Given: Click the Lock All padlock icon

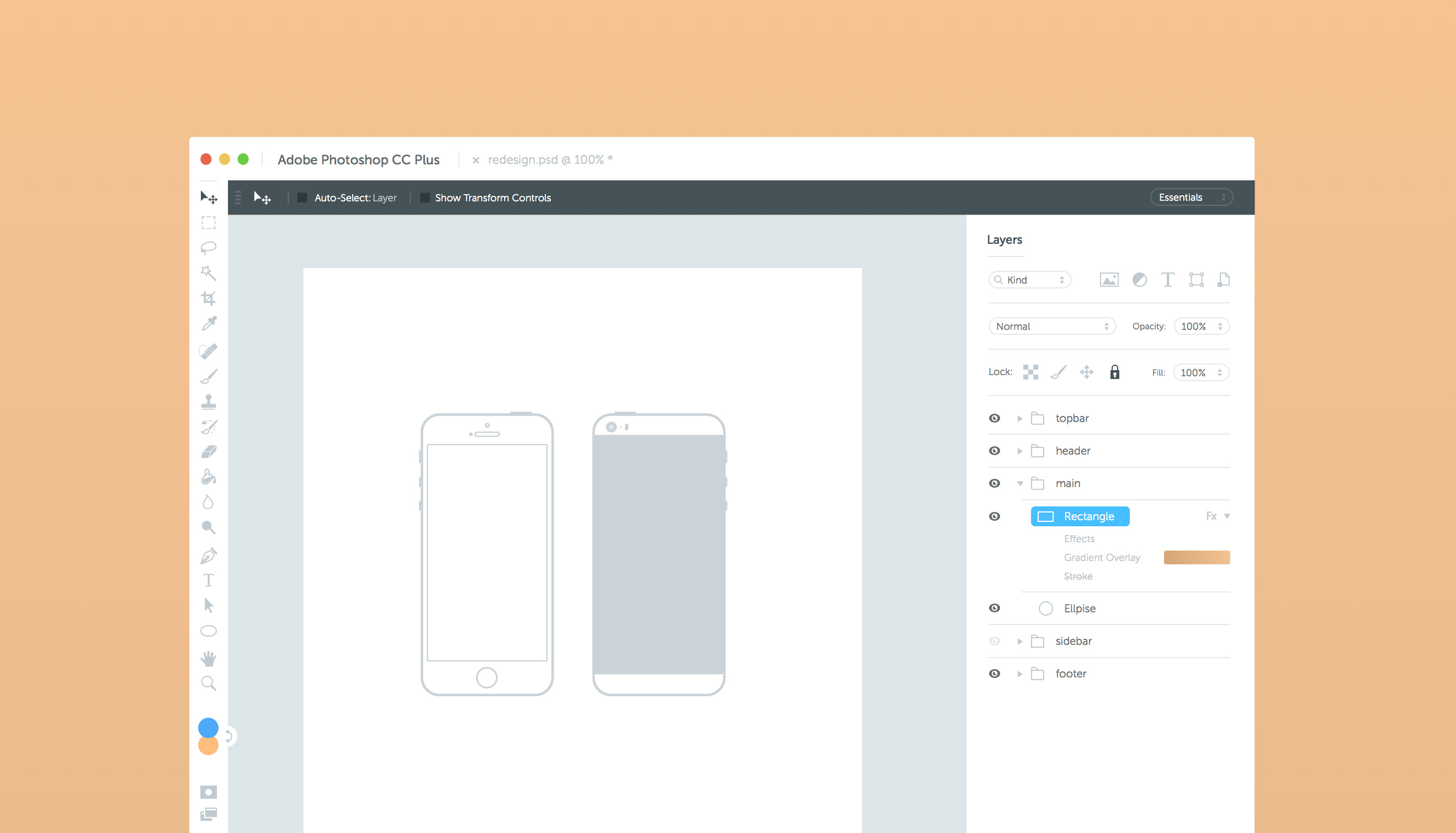Looking at the screenshot, I should pos(1114,372).
